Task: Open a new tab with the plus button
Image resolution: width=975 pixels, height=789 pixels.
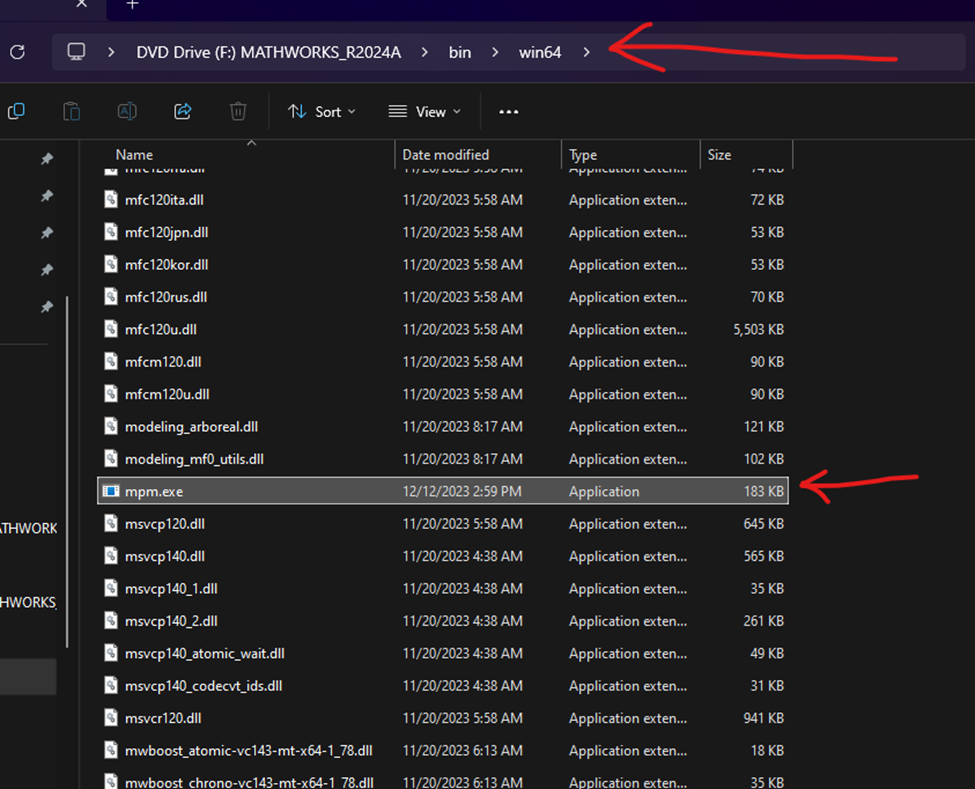Action: (x=132, y=4)
